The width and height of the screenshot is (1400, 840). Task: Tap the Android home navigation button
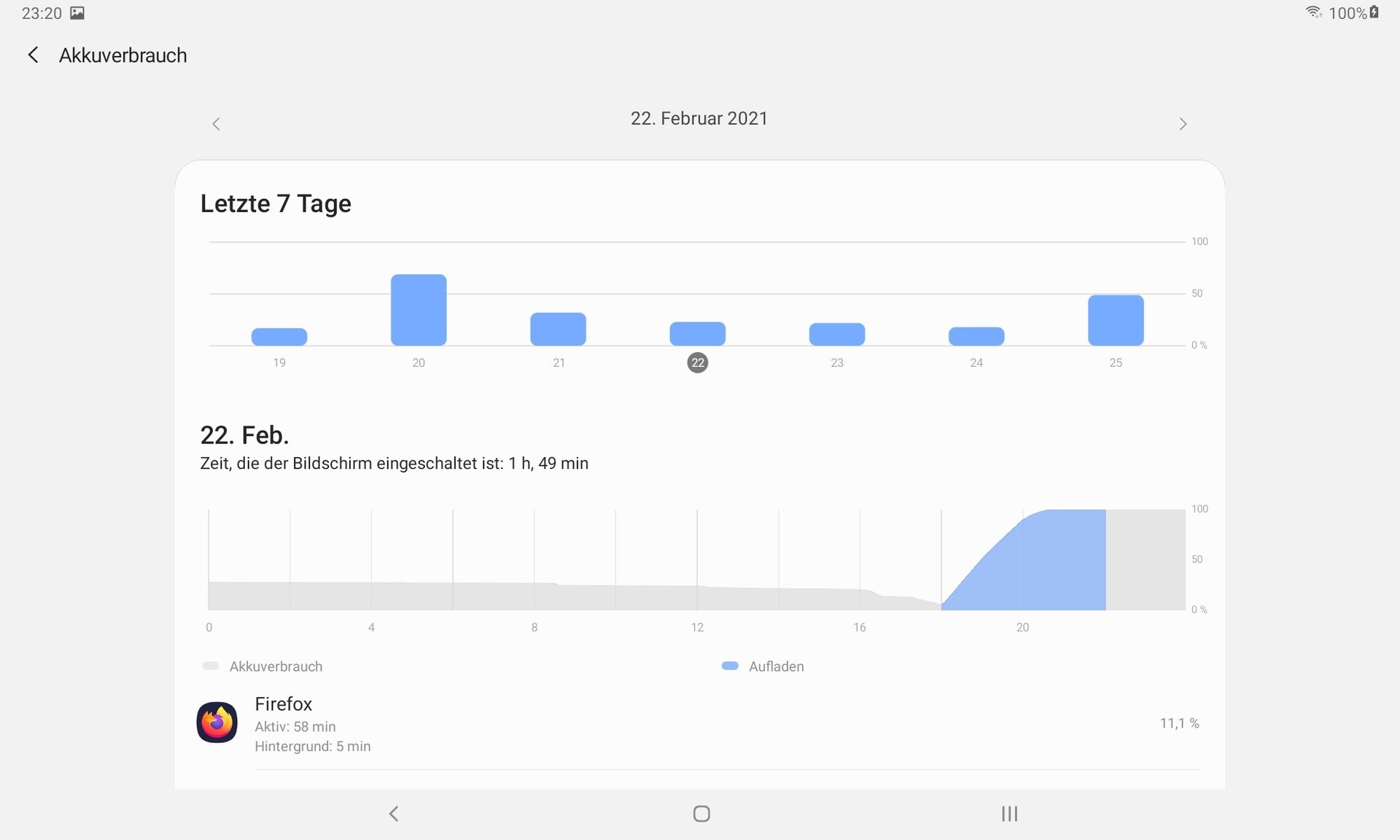[701, 814]
